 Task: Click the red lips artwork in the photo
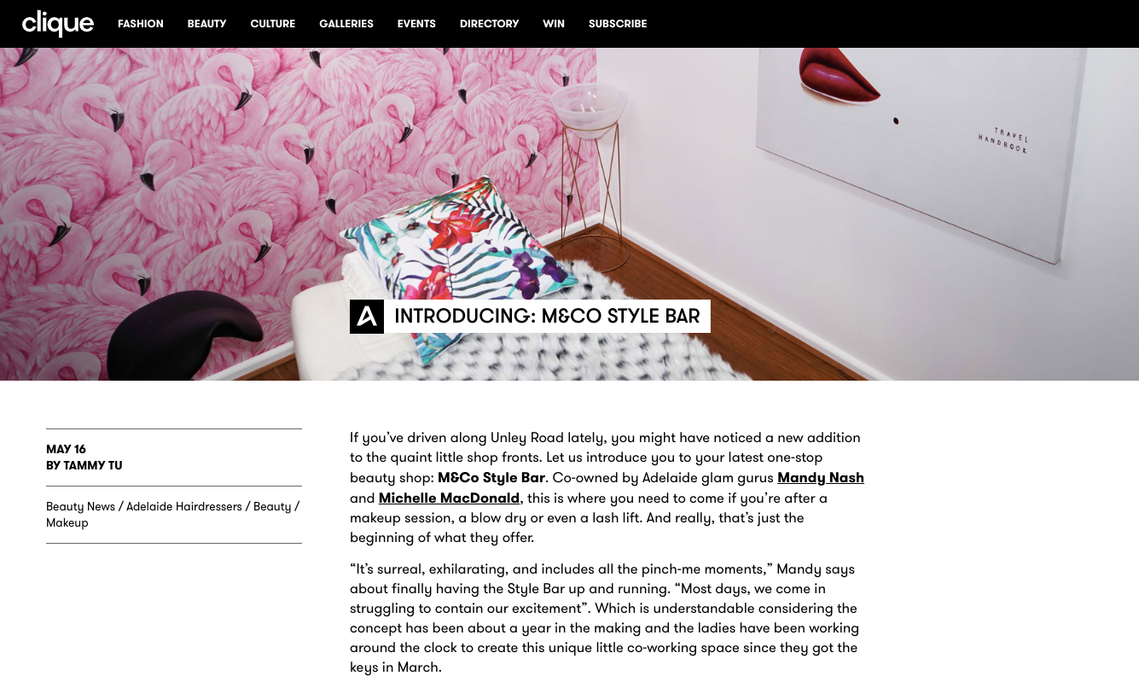838,76
